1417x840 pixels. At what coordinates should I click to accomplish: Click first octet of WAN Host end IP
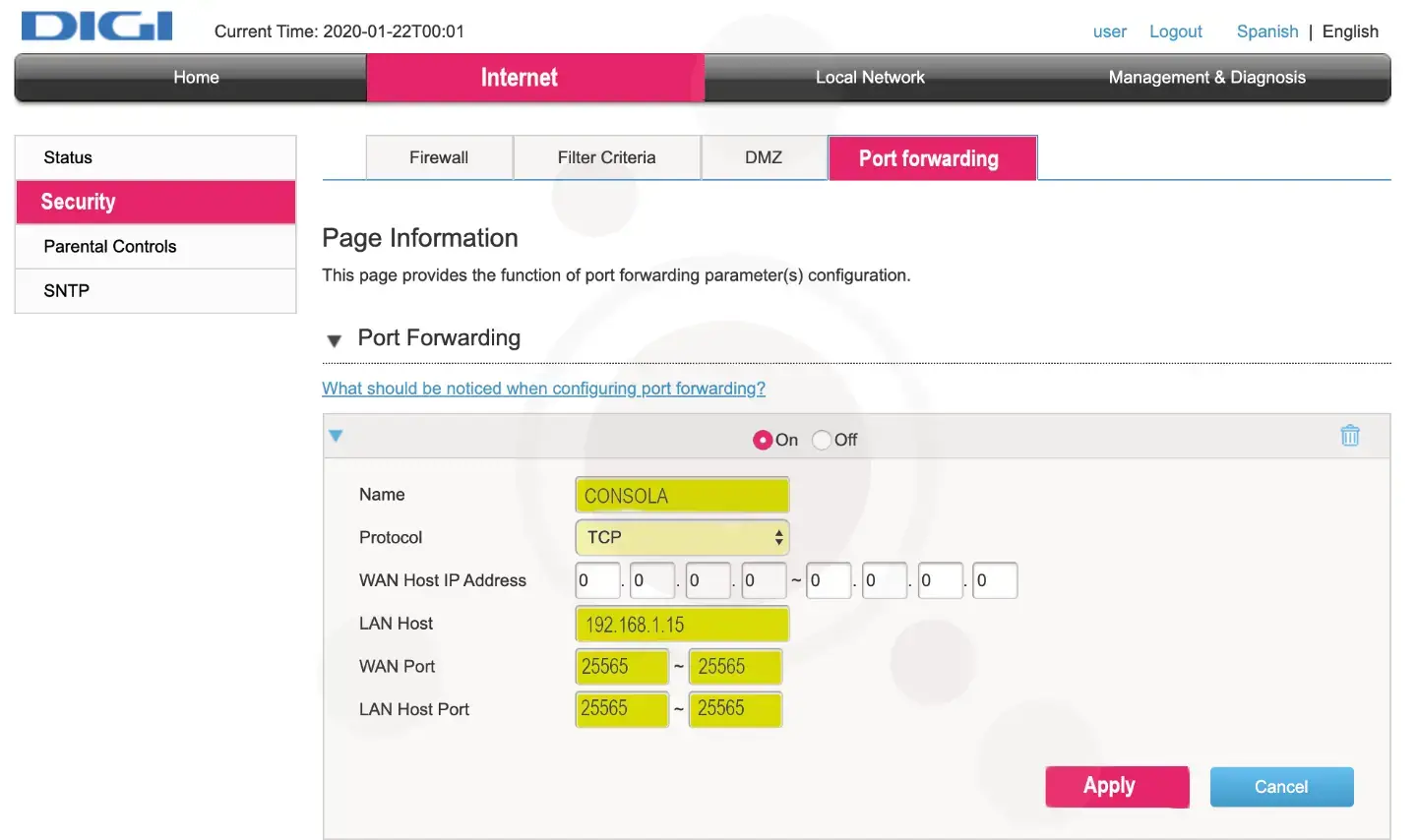click(829, 580)
